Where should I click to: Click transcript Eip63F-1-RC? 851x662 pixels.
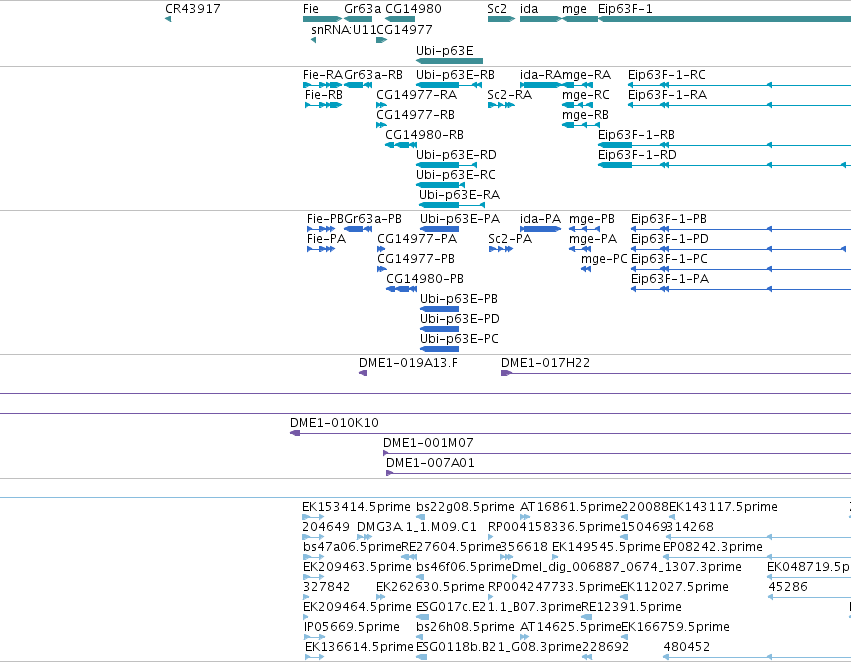tap(667, 74)
